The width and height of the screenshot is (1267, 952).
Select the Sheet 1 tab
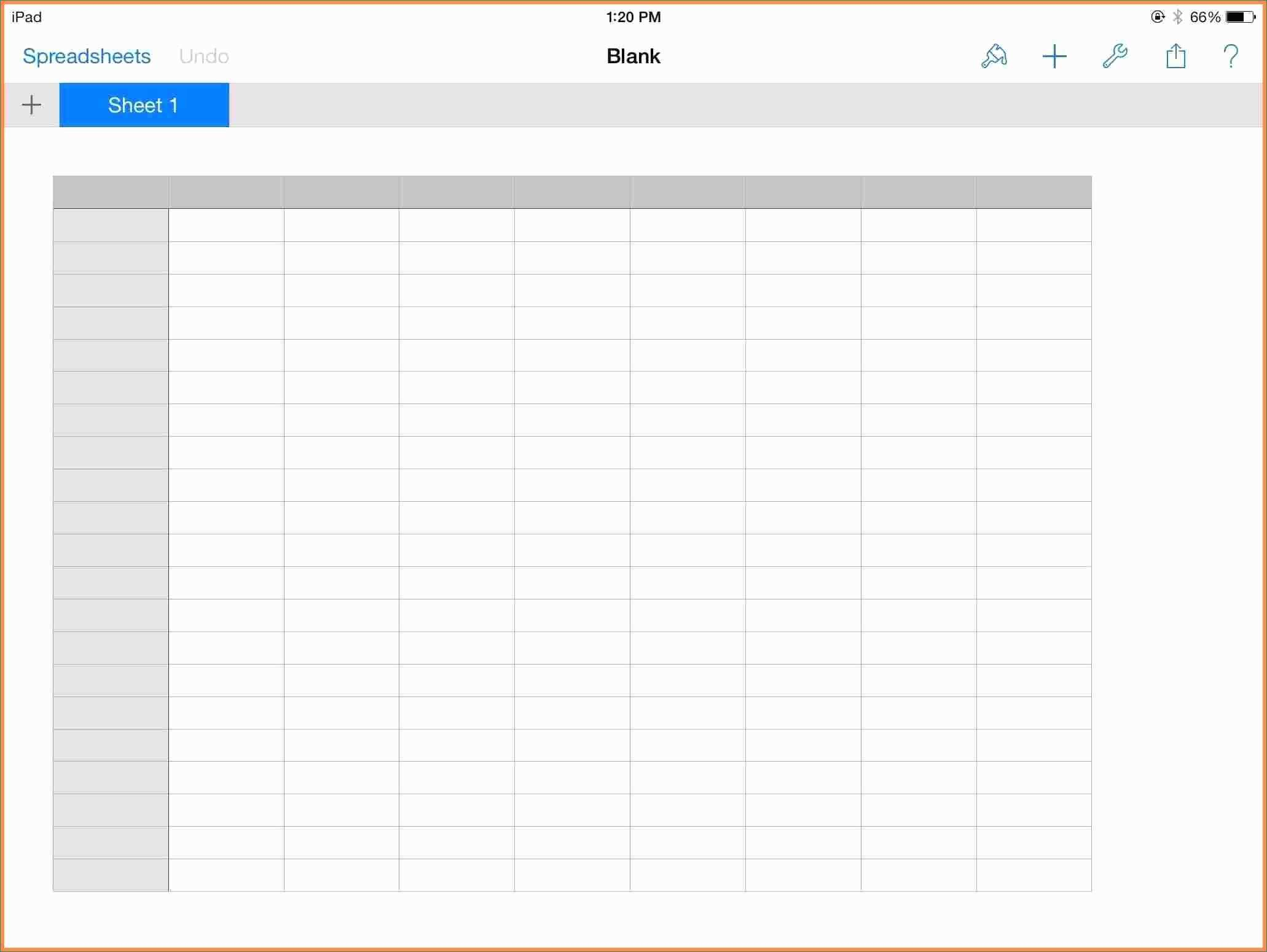click(143, 105)
